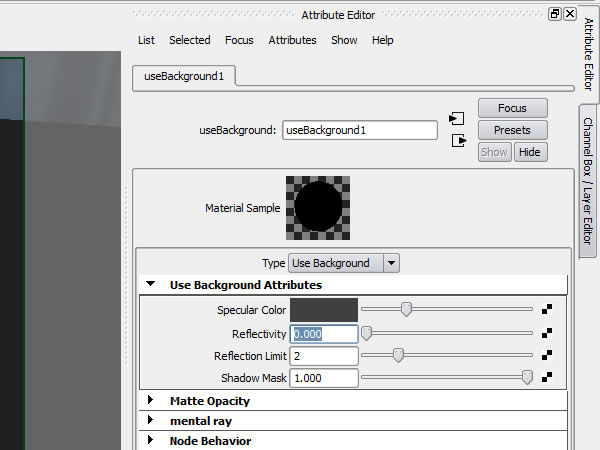Open the material Type dropdown

point(344,263)
